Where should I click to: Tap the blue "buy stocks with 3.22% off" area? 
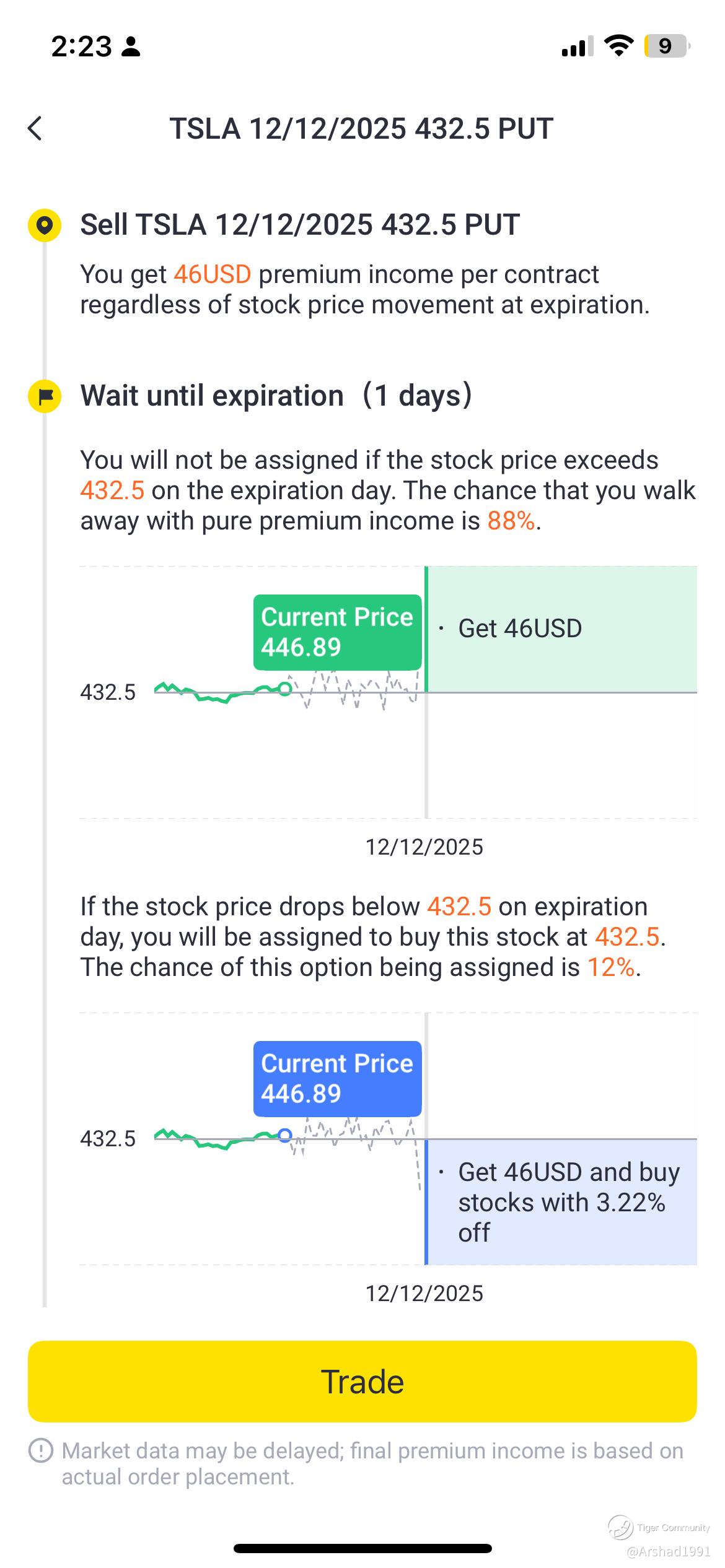561,1202
